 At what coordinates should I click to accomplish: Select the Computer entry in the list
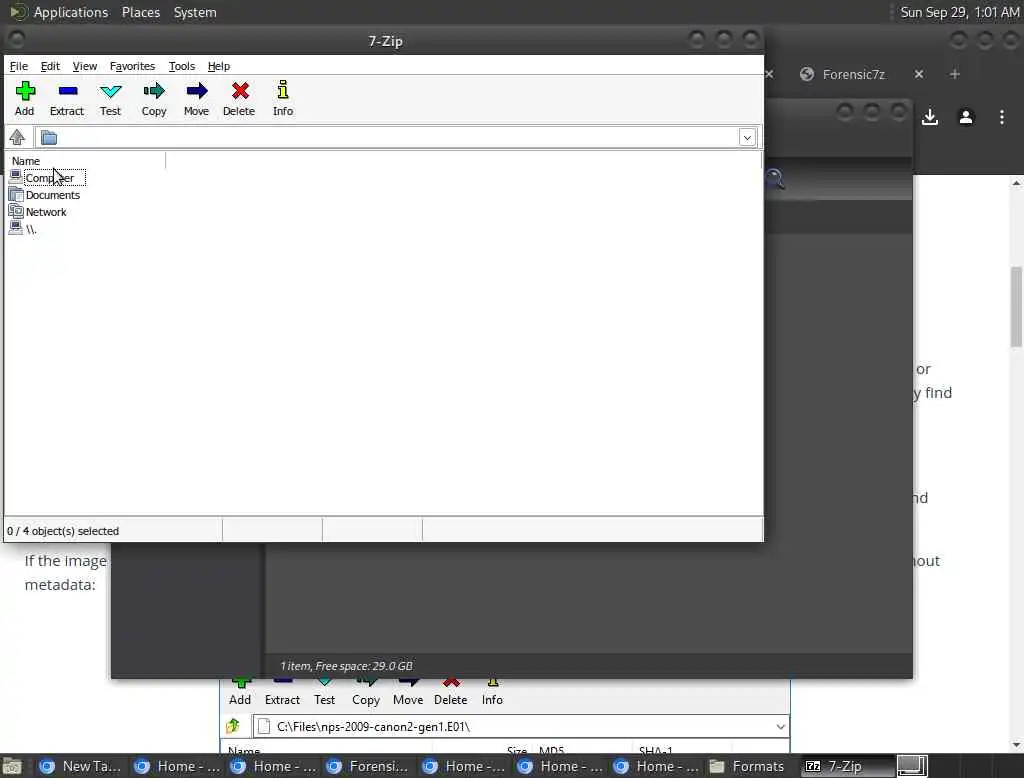[x=50, y=178]
